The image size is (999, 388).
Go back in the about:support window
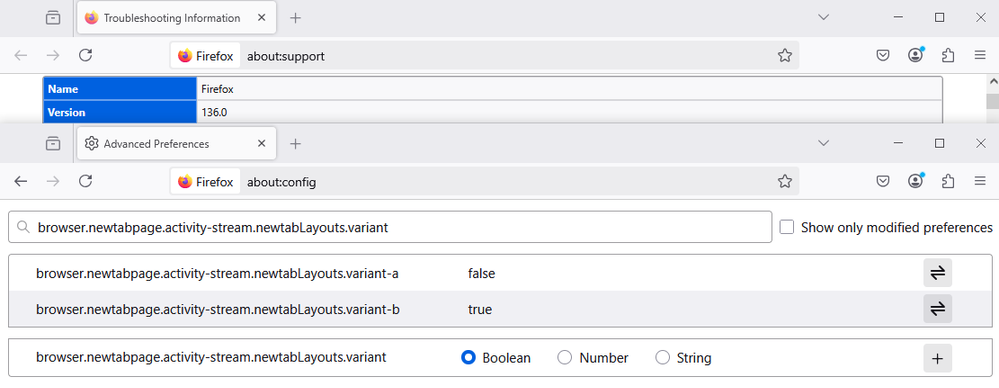[21, 55]
